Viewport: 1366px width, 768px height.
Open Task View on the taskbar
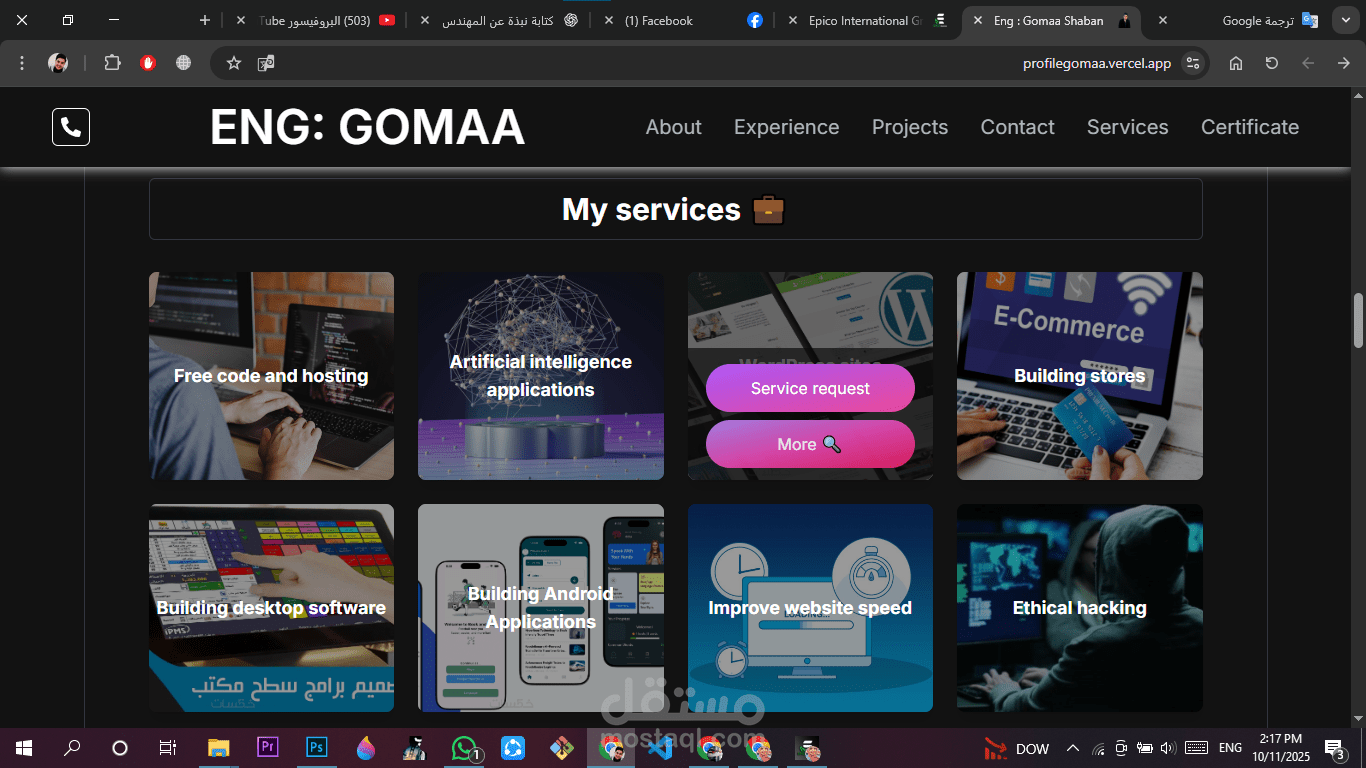click(x=168, y=748)
